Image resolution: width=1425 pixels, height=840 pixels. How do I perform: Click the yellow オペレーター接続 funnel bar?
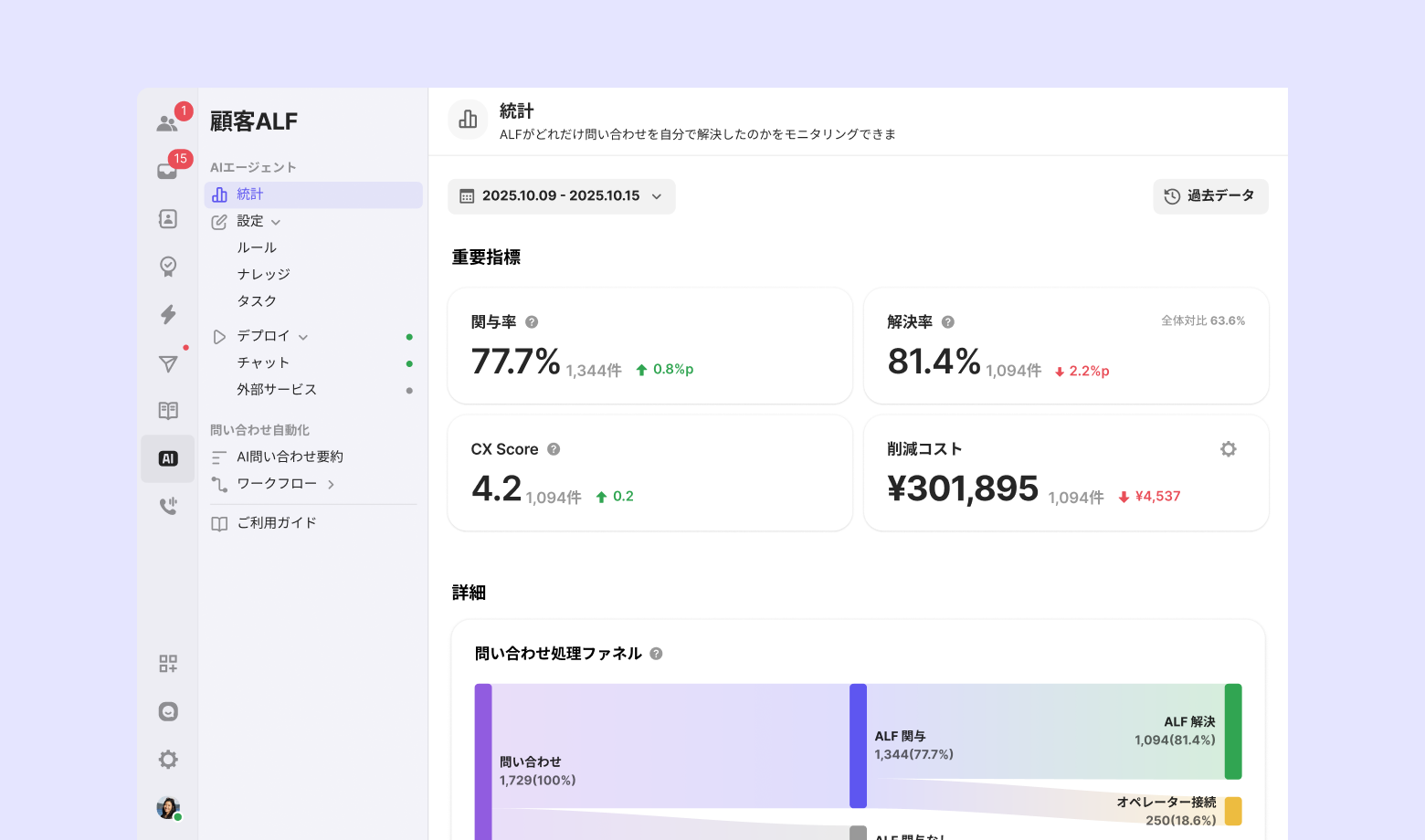click(x=1233, y=811)
